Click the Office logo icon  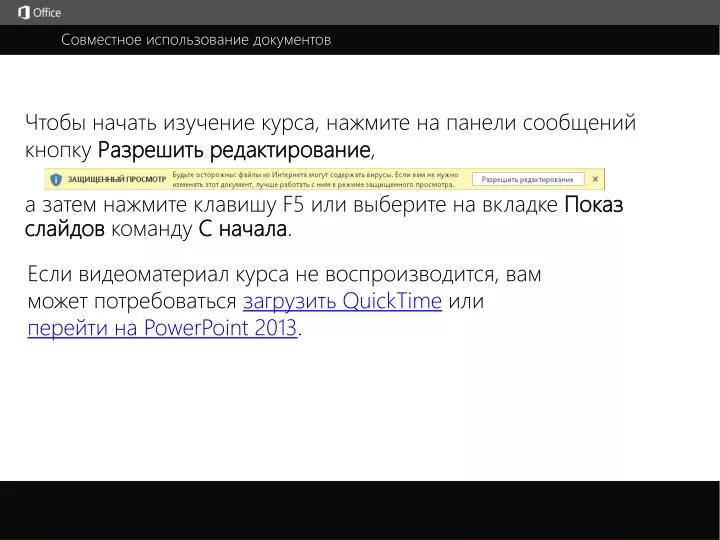(24, 12)
